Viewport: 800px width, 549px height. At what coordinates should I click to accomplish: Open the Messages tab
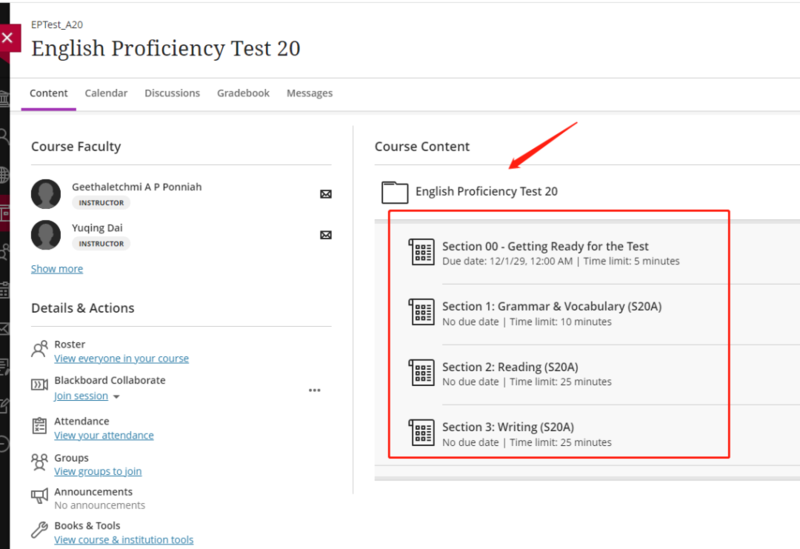(309, 93)
